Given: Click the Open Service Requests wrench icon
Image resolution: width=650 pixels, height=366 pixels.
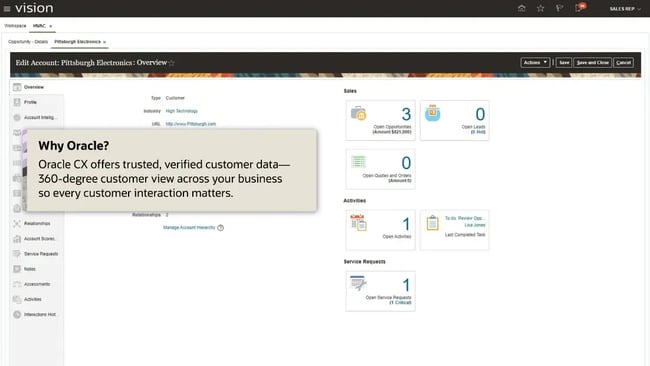Looking at the screenshot, I should click(x=359, y=283).
